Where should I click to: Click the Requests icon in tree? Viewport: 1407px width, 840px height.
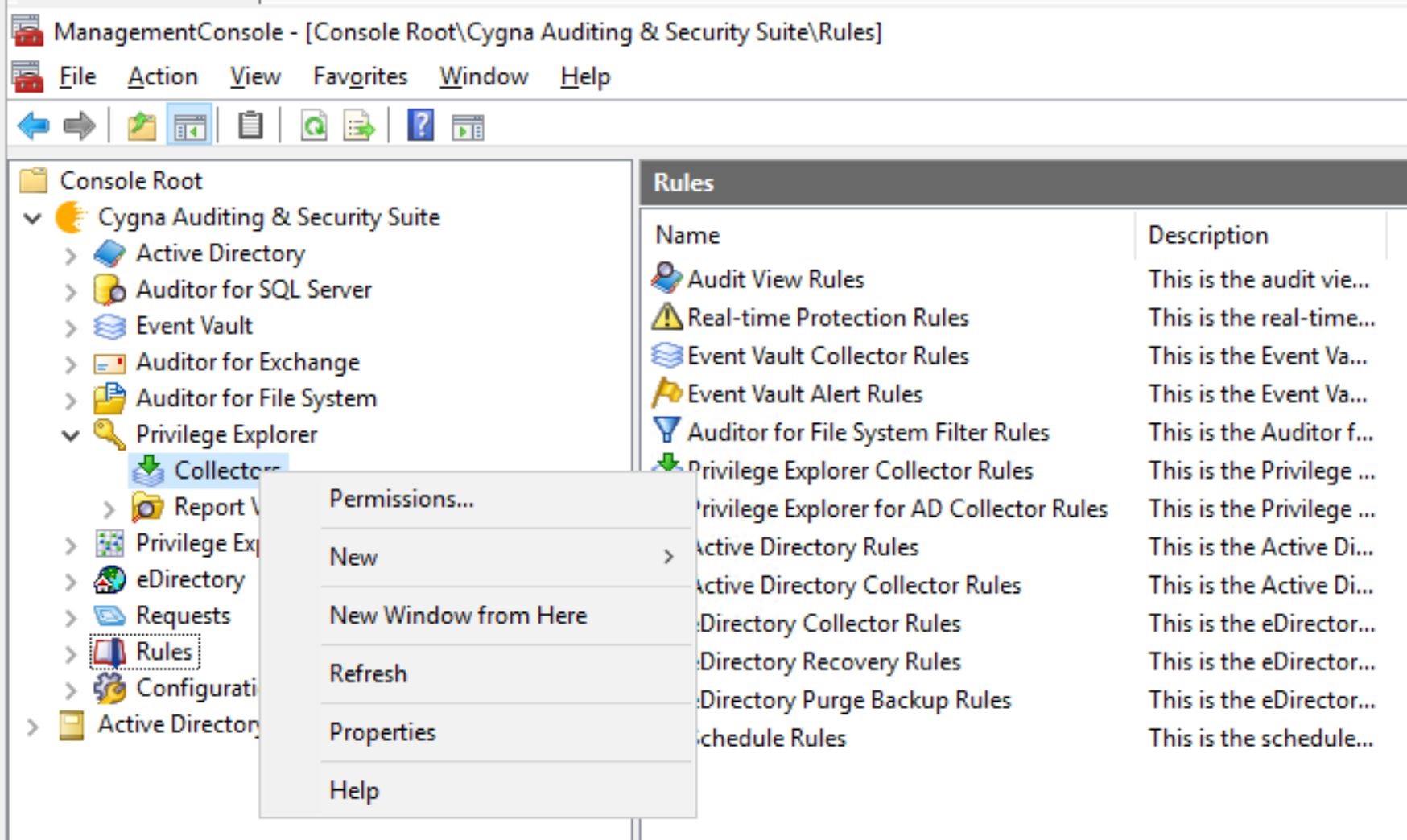coord(109,616)
